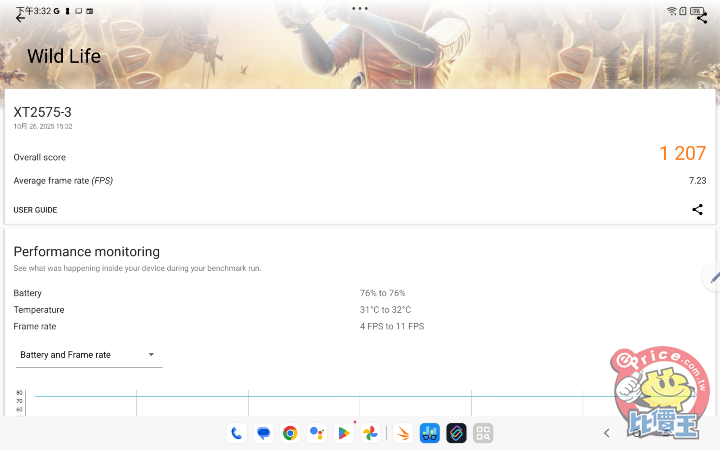
Task: Select Temperature value 31°C to 32°C
Action: click(x=385, y=309)
